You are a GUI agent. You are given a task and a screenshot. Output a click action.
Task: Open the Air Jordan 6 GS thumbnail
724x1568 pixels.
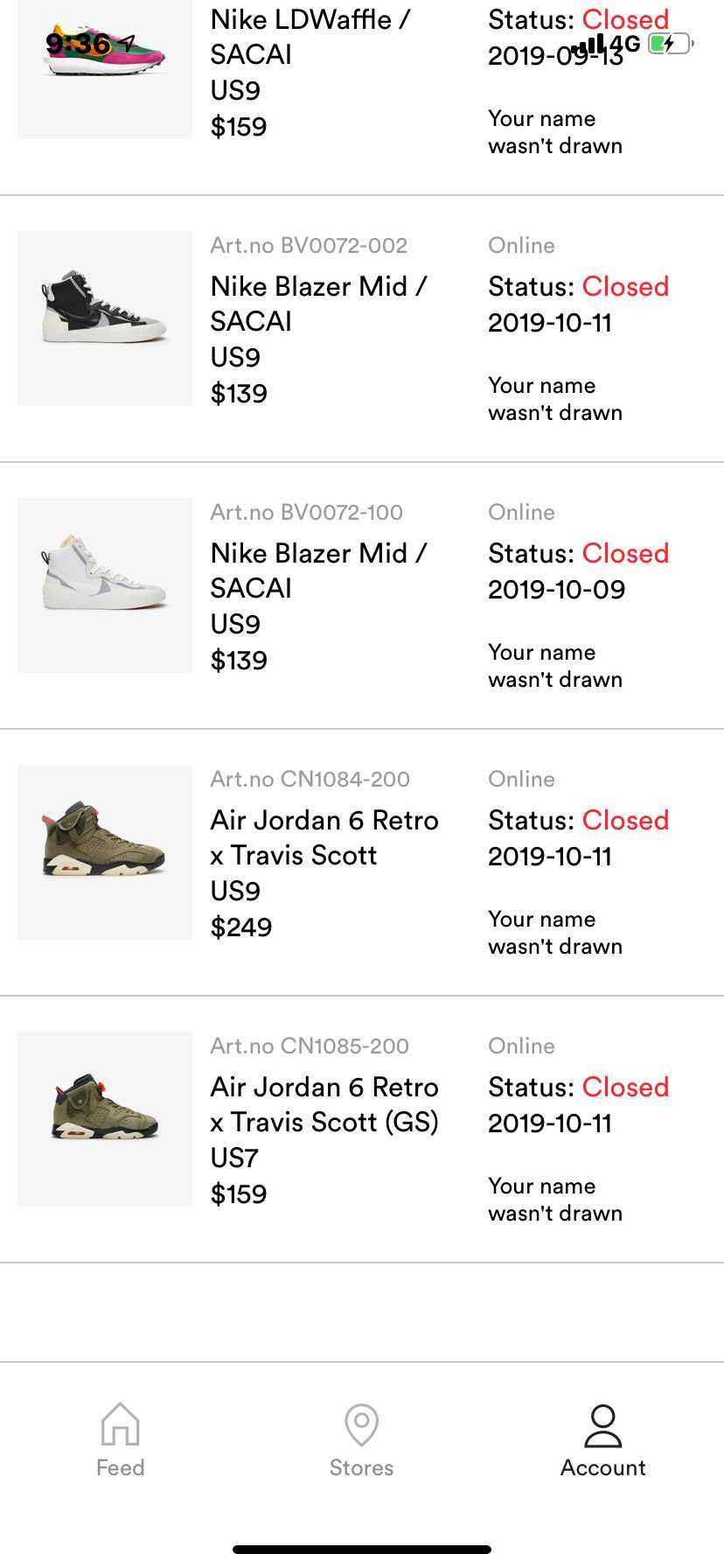[x=105, y=1119]
